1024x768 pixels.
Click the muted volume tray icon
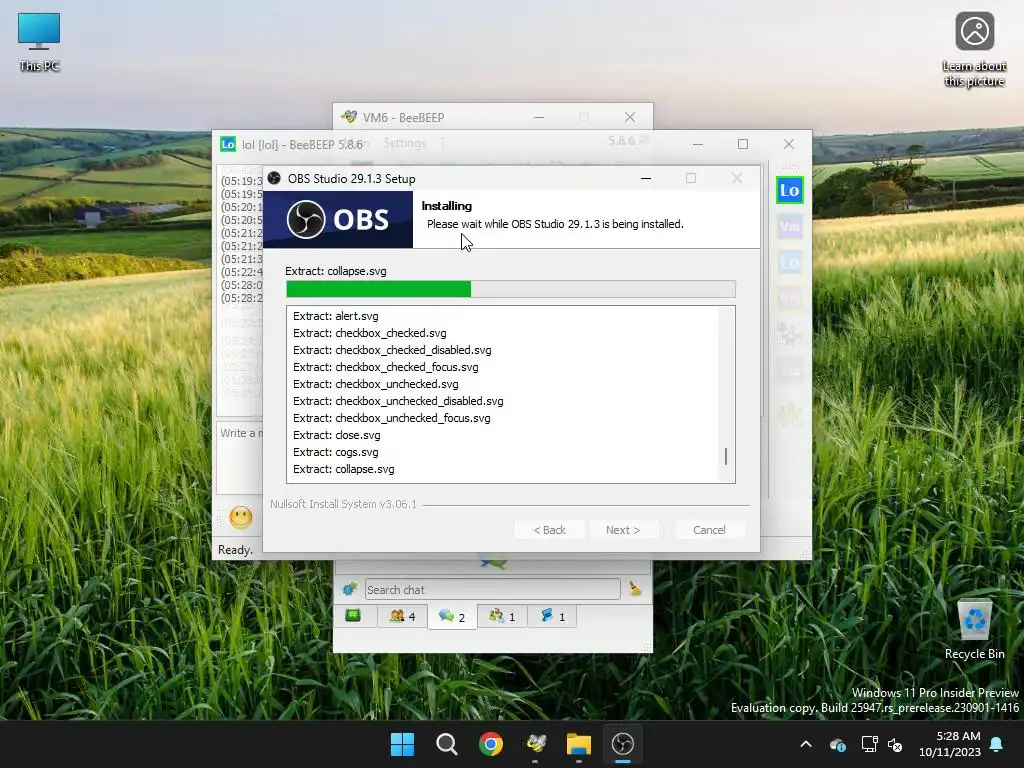(x=895, y=744)
